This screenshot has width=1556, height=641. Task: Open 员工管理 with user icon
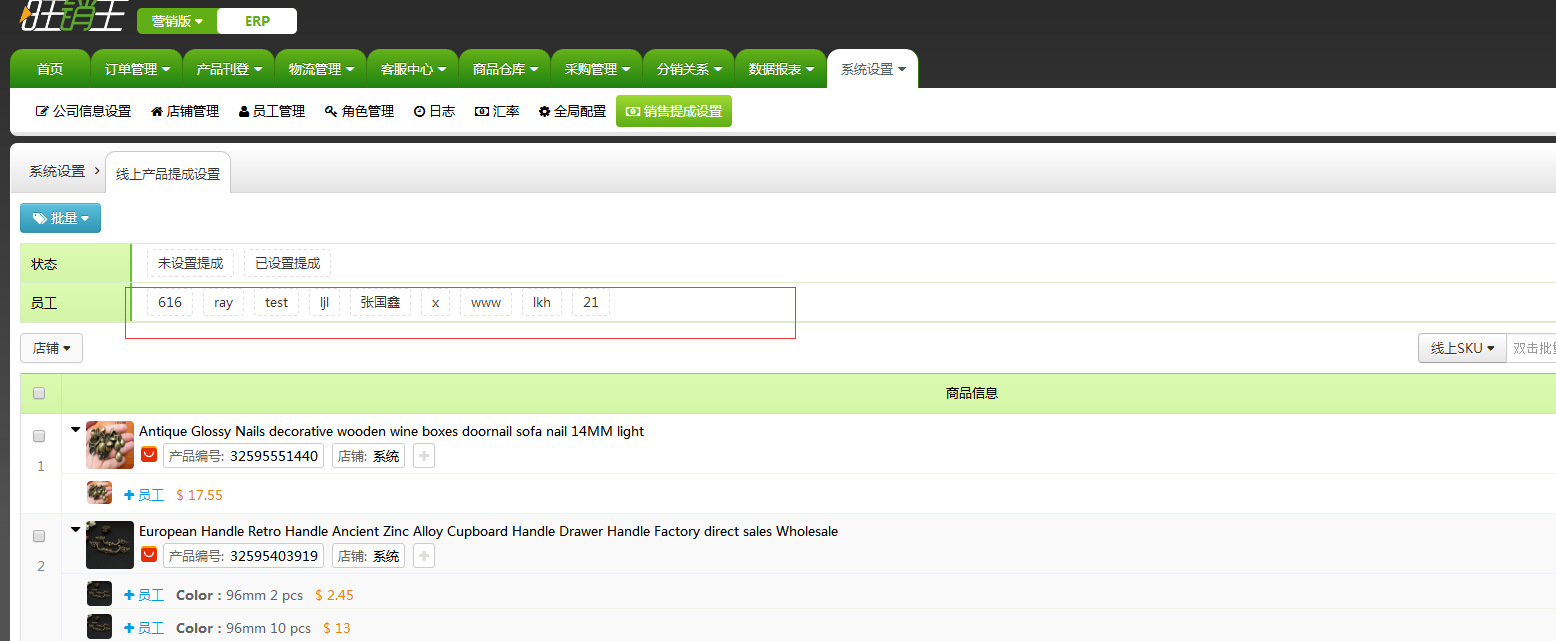click(272, 111)
